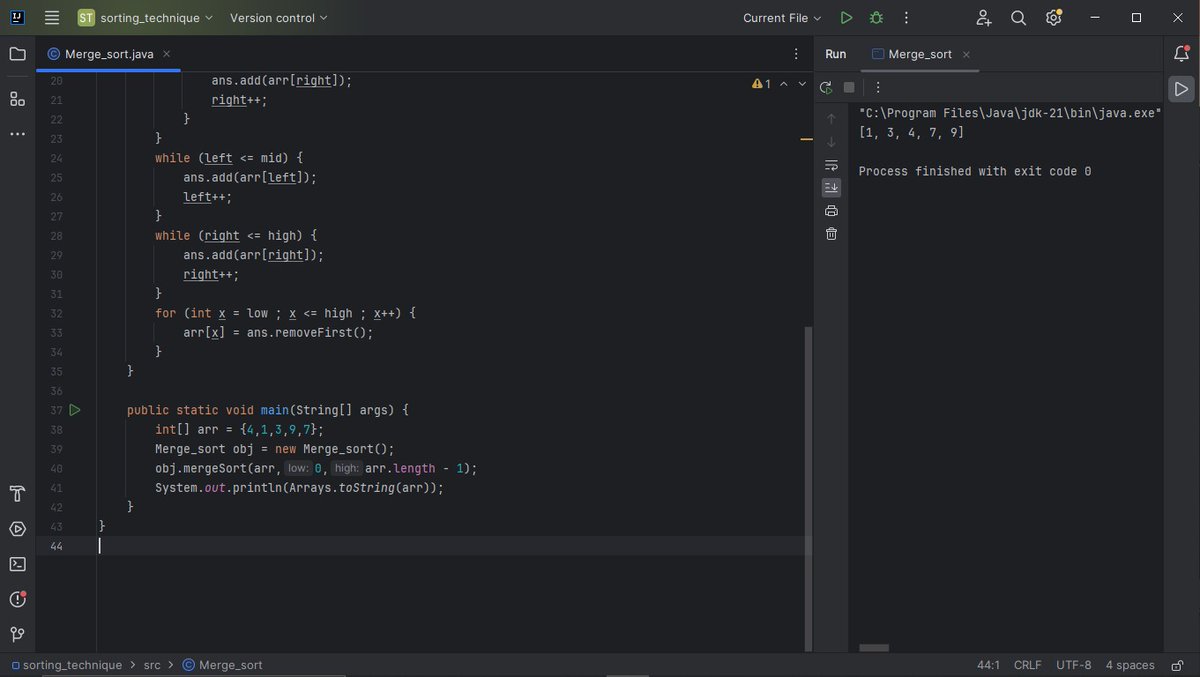Click the 44:1 caret position indicator
The image size is (1200, 677).
tap(987, 665)
